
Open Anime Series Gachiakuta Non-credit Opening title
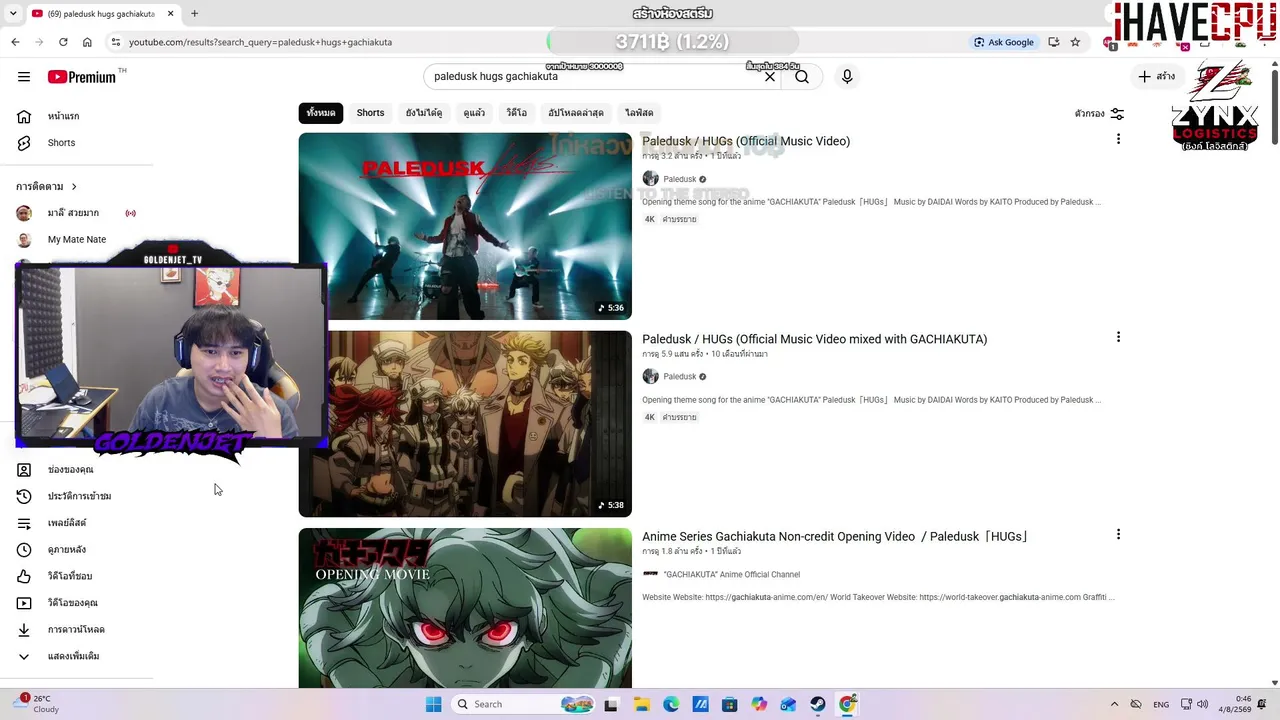point(836,537)
